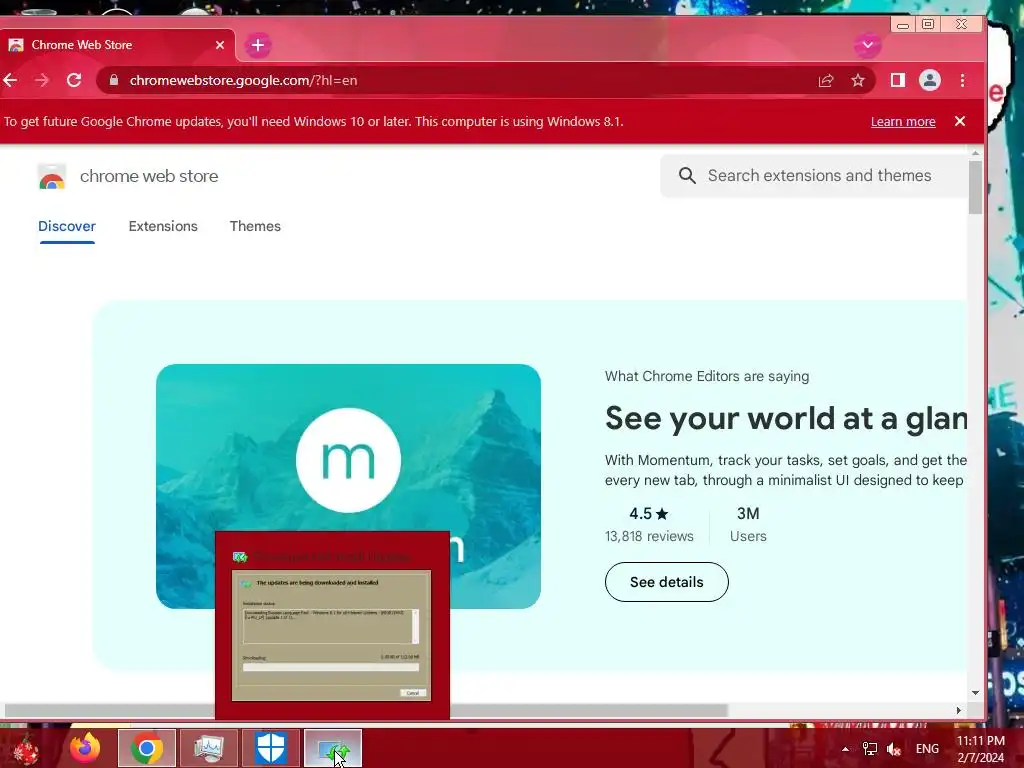Expand the tab search dropdown

click(867, 45)
